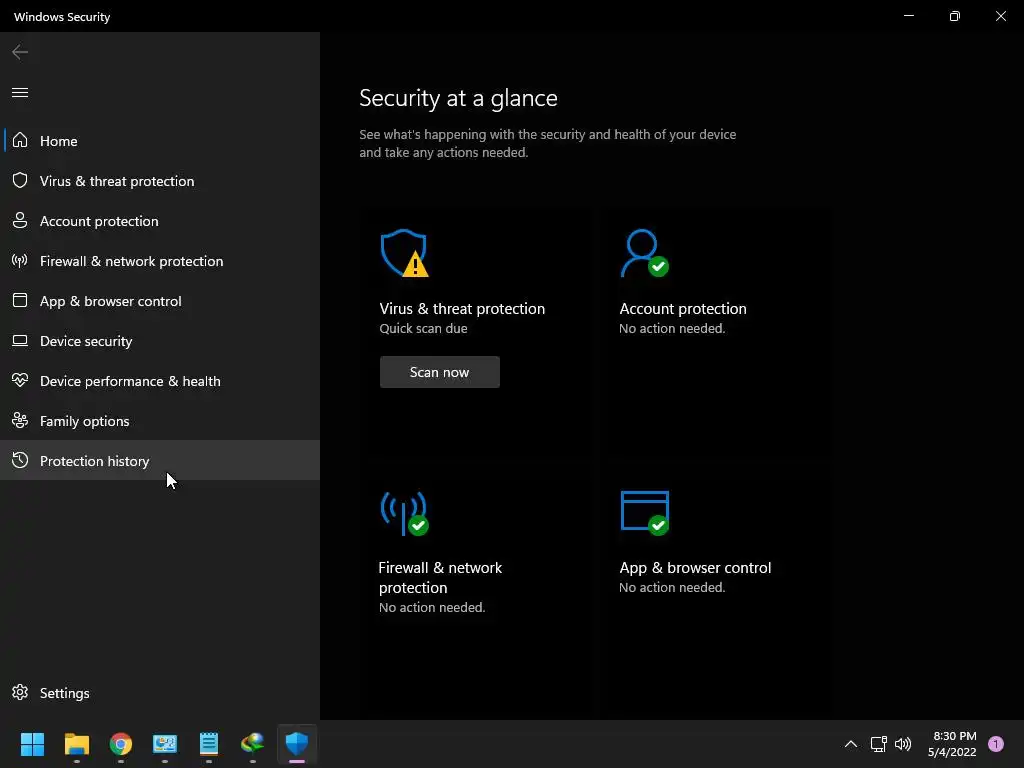Open Family options section
The width and height of the screenshot is (1024, 768).
(160, 421)
